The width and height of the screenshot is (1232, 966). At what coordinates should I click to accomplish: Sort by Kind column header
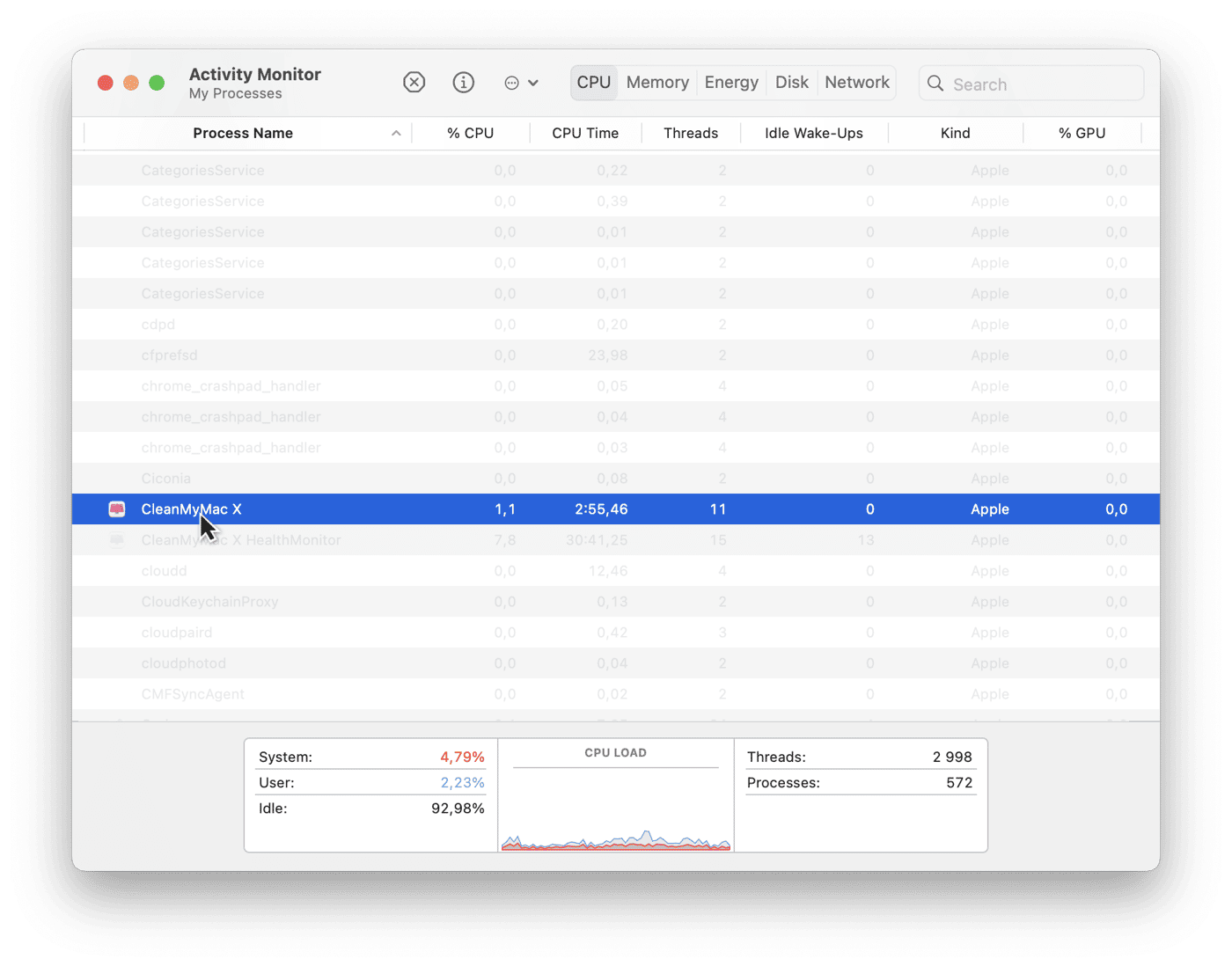[956, 133]
